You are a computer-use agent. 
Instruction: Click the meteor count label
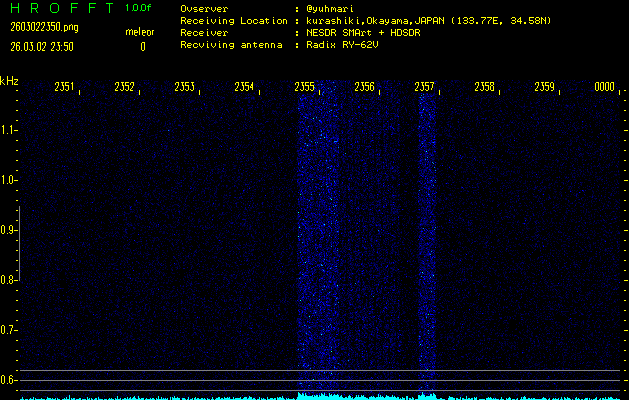click(x=140, y=32)
